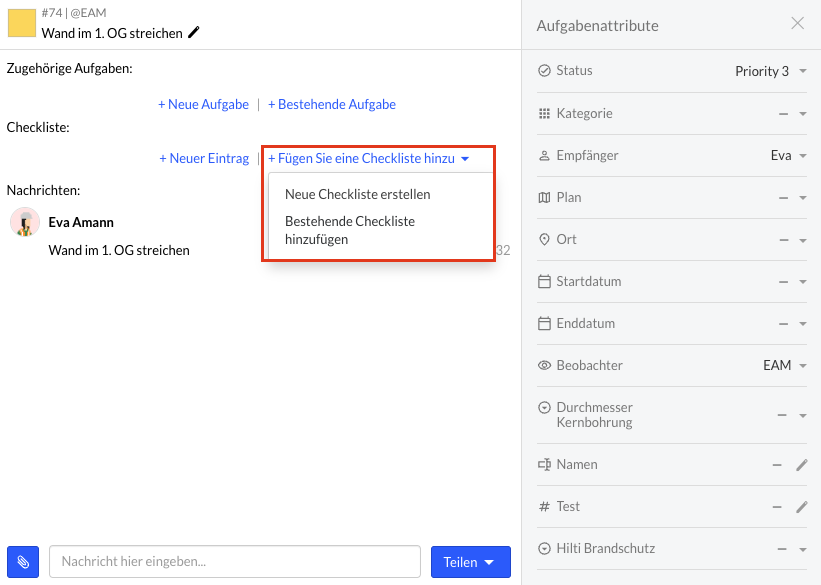
Task: Expand the Startdatum date dropdown
Action: tap(803, 282)
